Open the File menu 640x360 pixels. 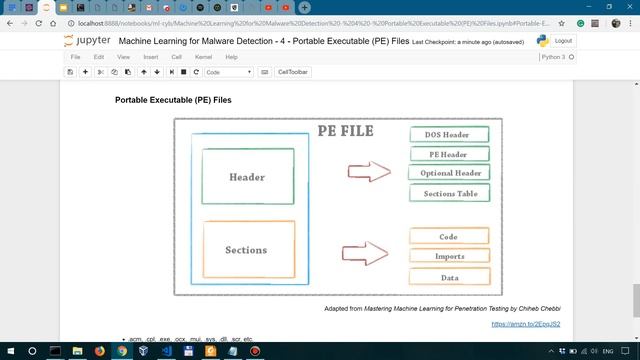click(76, 57)
